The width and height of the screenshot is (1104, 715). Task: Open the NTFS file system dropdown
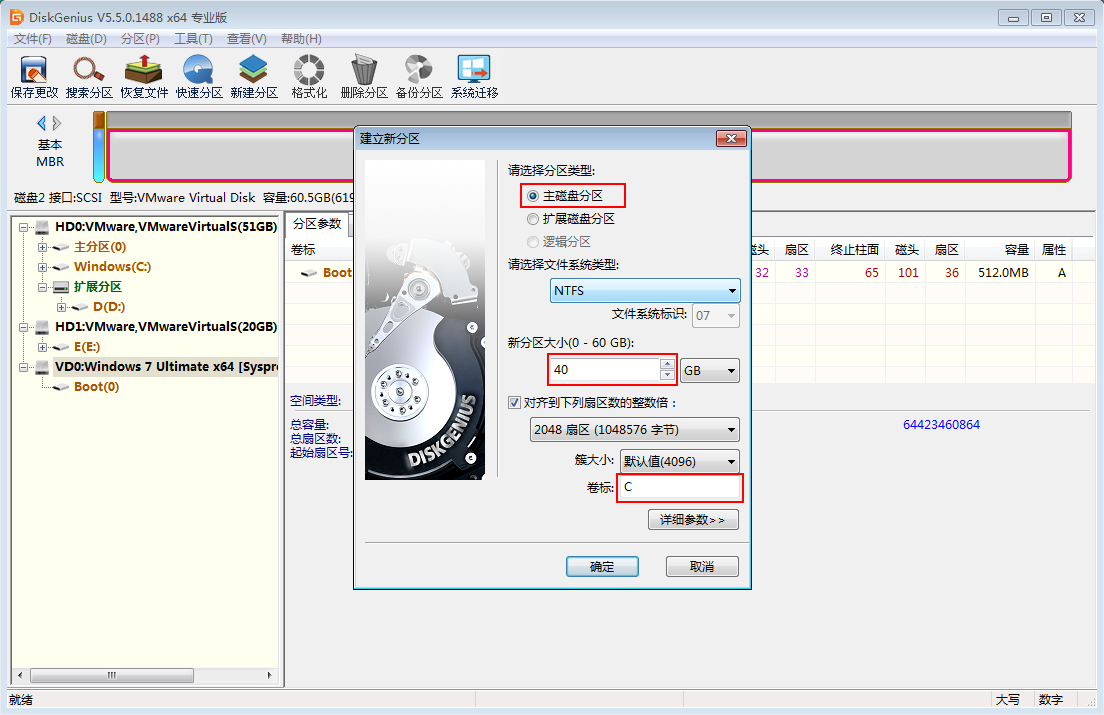tap(645, 291)
